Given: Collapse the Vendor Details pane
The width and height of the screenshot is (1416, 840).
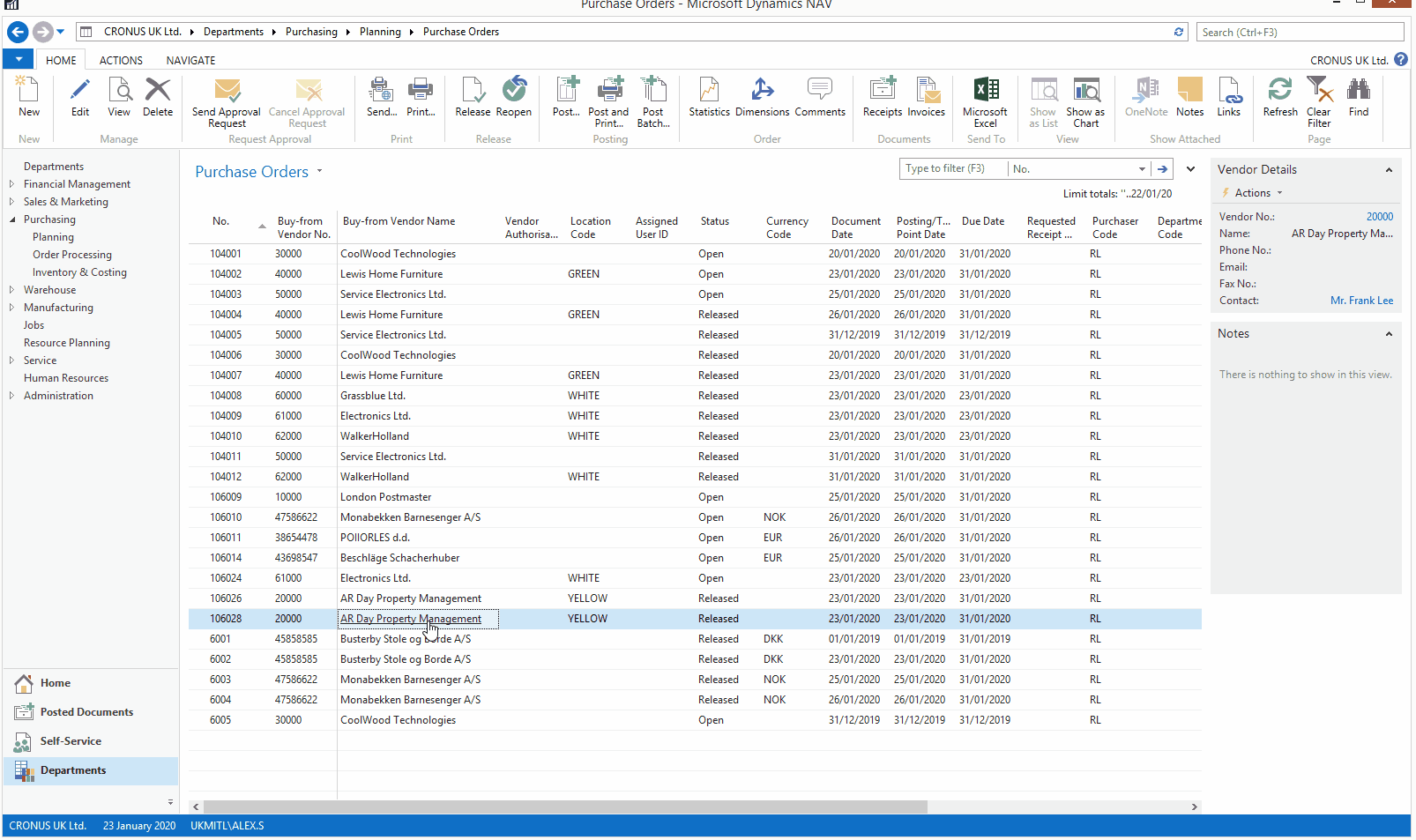Looking at the screenshot, I should 1389,170.
